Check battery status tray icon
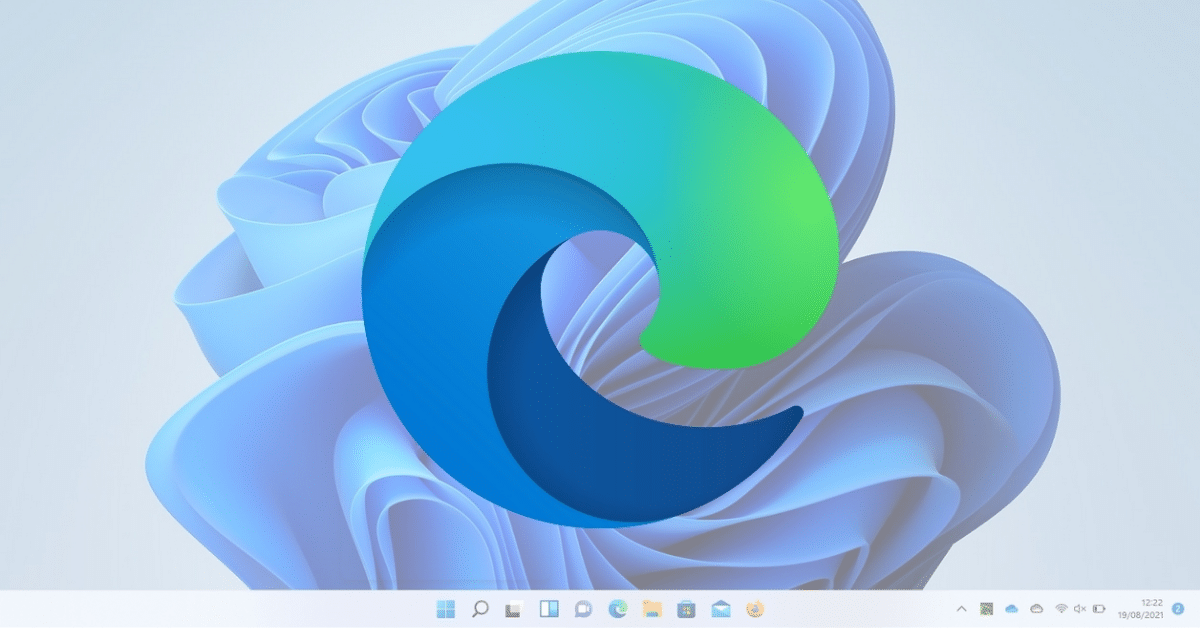The height and width of the screenshot is (628, 1200). [1099, 608]
